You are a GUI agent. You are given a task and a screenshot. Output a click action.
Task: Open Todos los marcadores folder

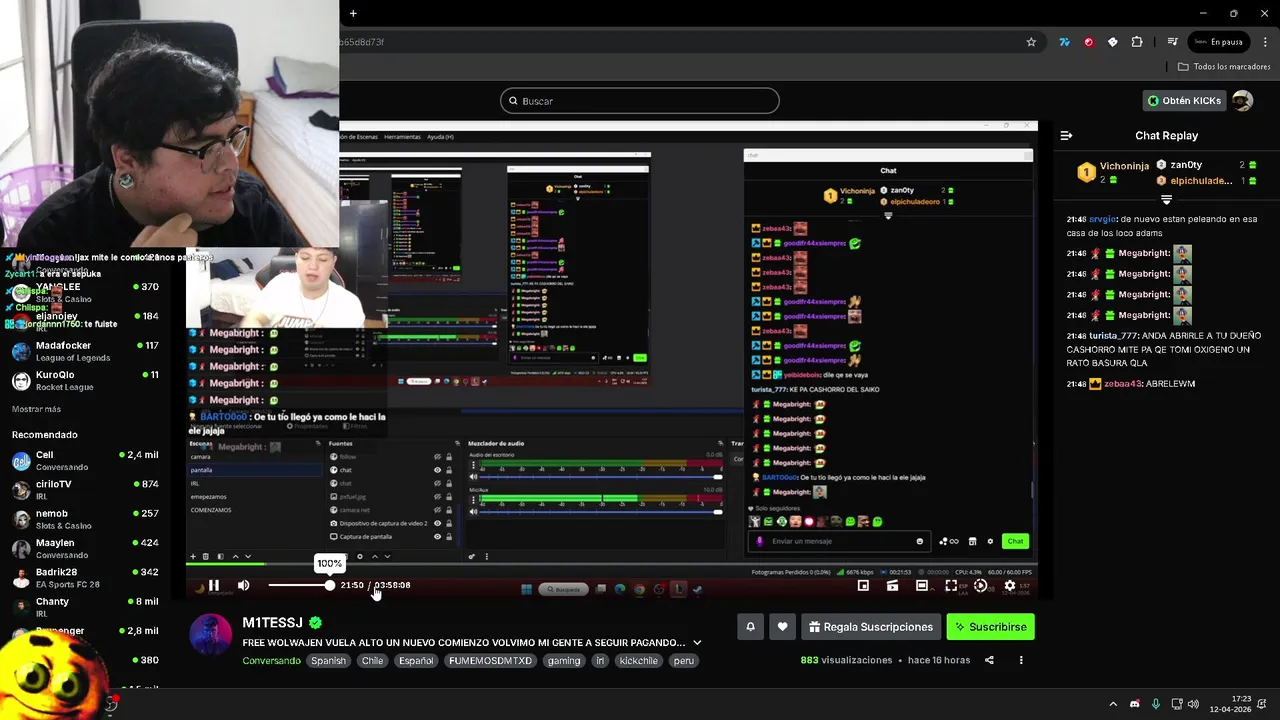click(x=1224, y=67)
